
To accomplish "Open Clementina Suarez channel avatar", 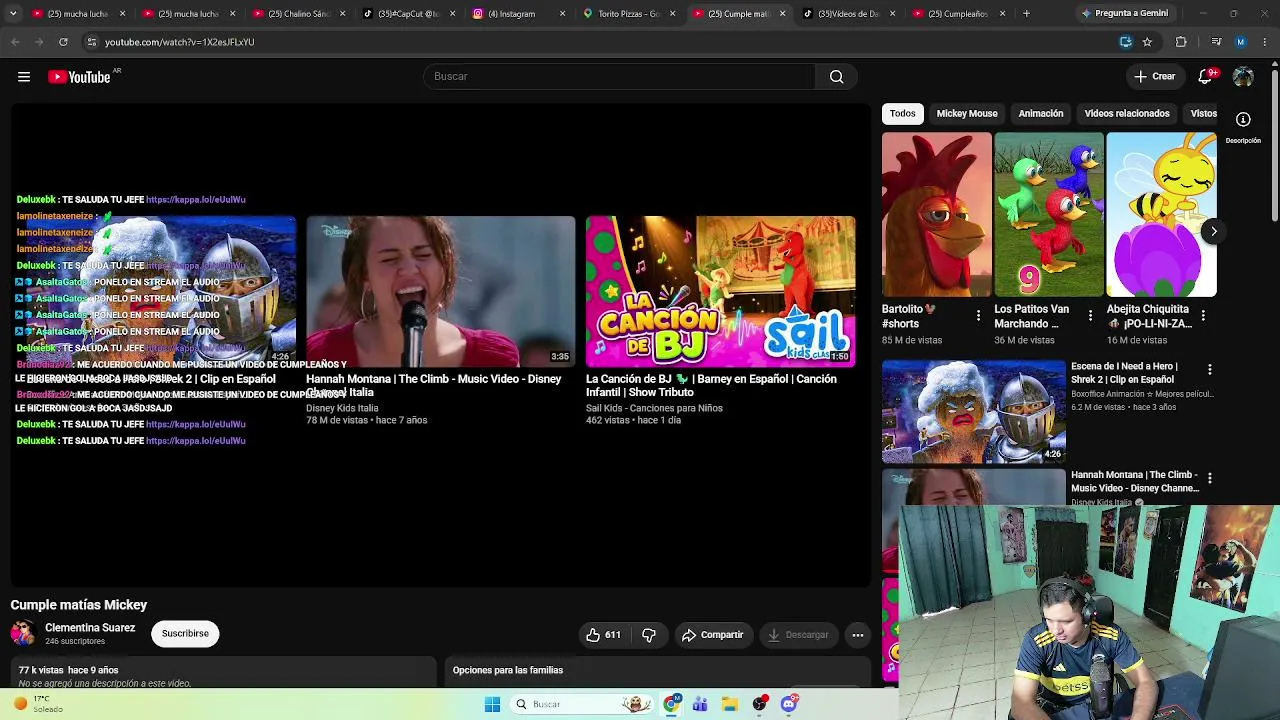I will (23, 633).
